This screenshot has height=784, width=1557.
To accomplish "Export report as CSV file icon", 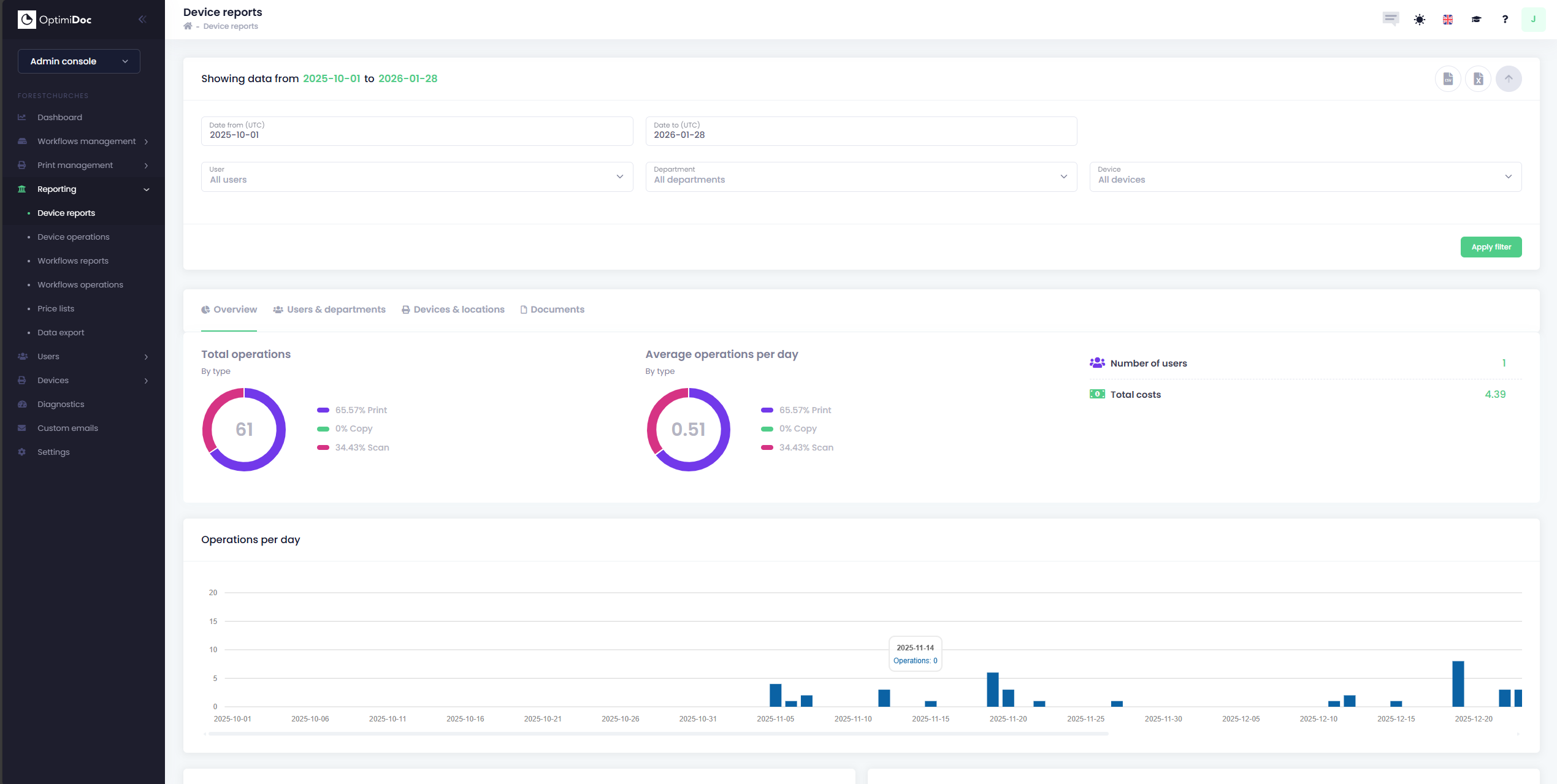I will click(1448, 79).
